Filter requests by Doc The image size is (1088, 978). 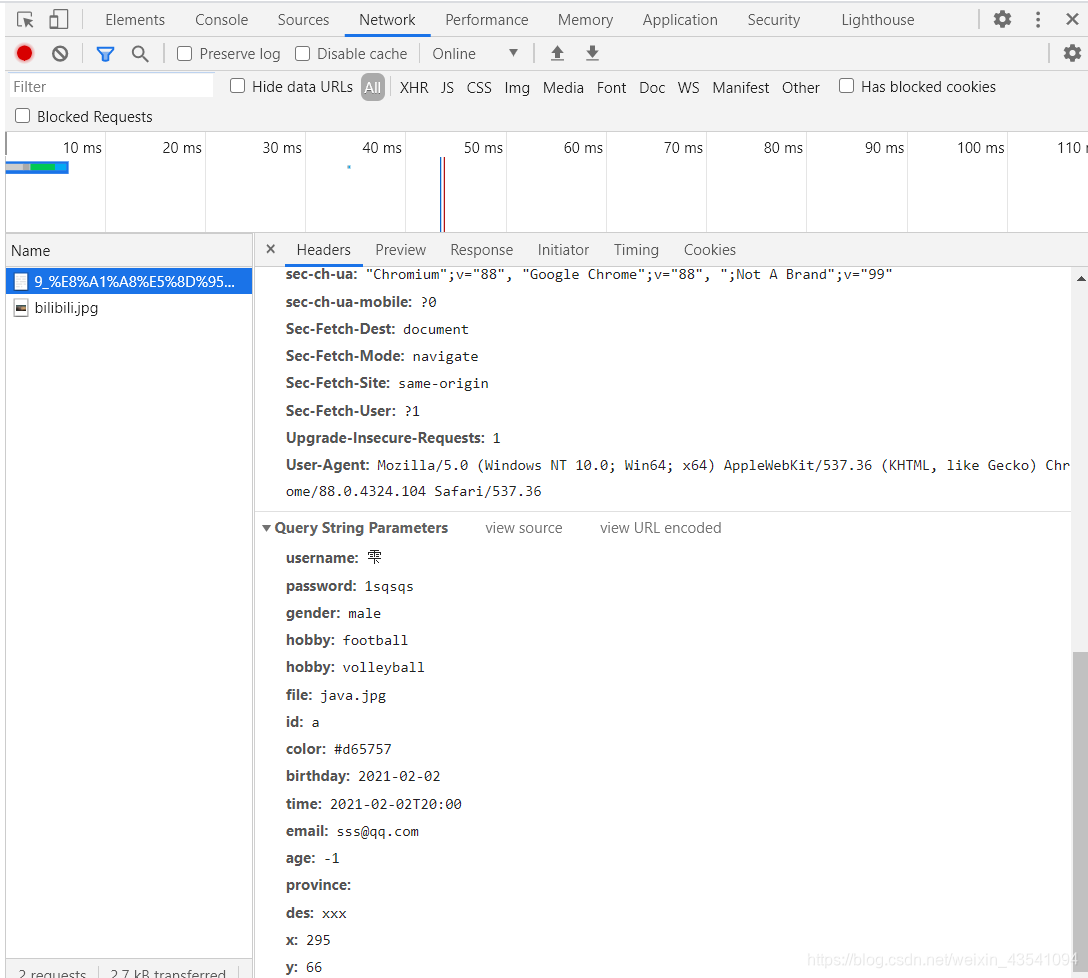652,87
